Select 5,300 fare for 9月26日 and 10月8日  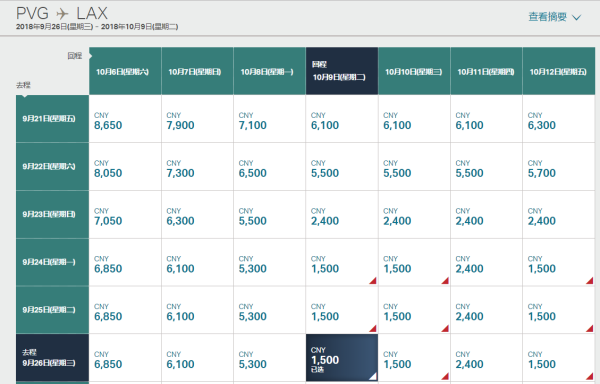point(269,358)
